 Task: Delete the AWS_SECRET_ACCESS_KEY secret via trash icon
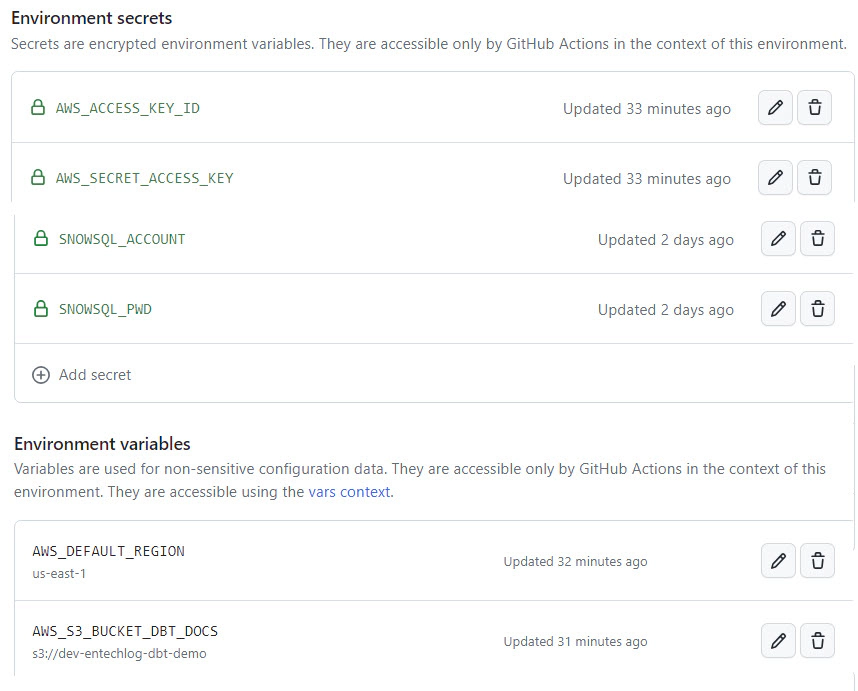tap(814, 178)
